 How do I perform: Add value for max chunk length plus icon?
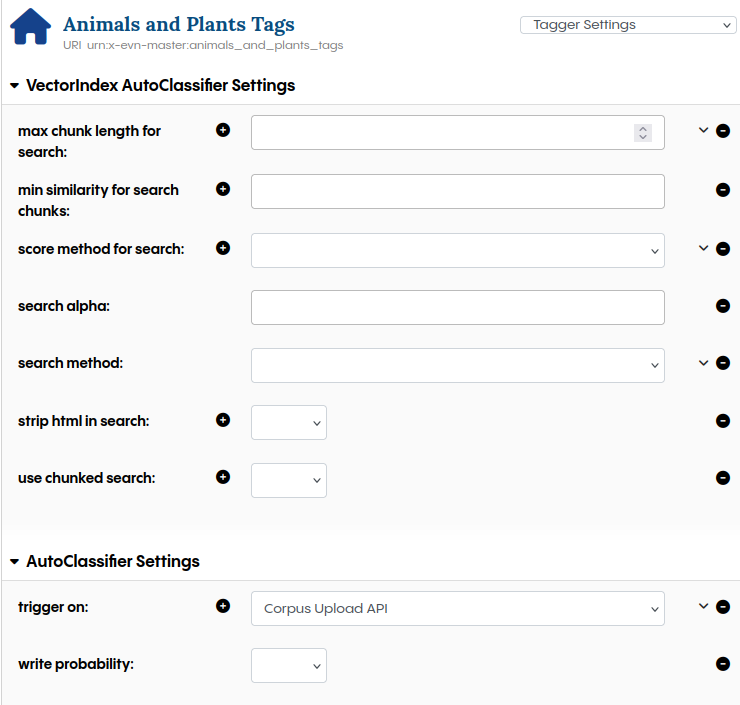223,130
